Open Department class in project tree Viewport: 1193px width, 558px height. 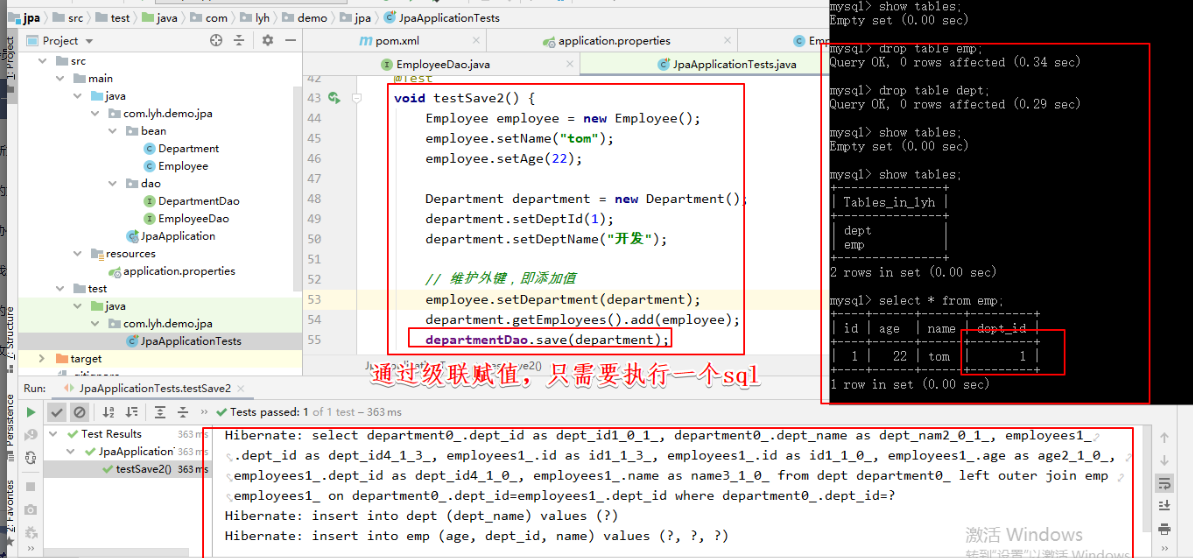coord(180,148)
